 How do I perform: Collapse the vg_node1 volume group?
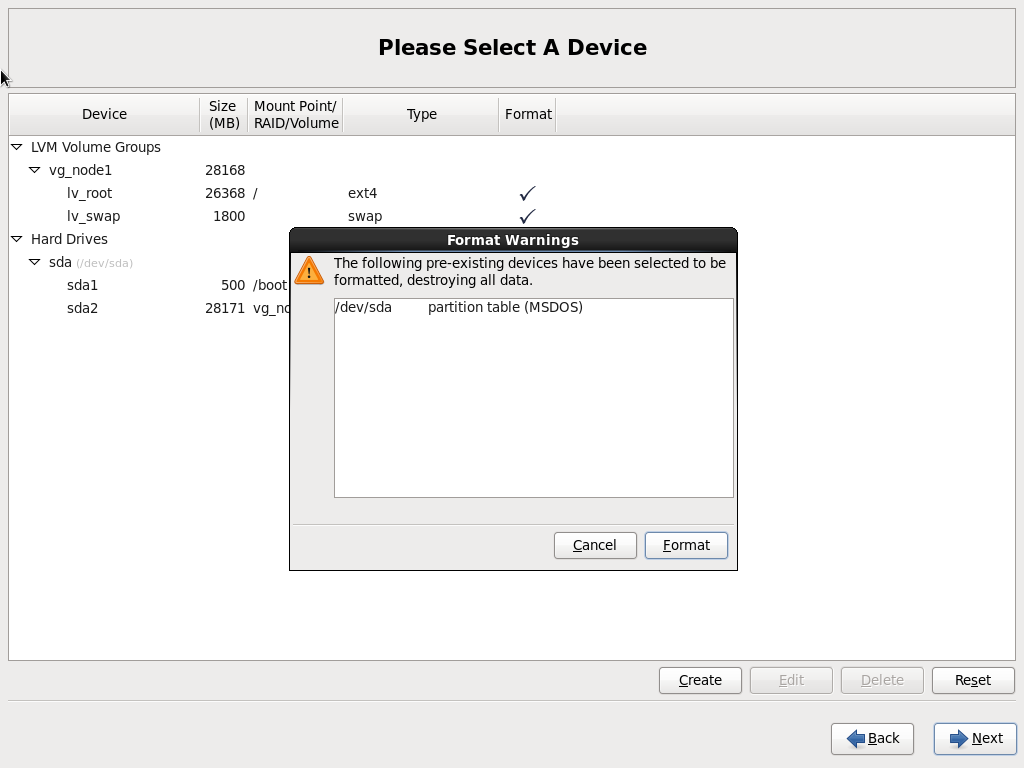[x=35, y=170]
